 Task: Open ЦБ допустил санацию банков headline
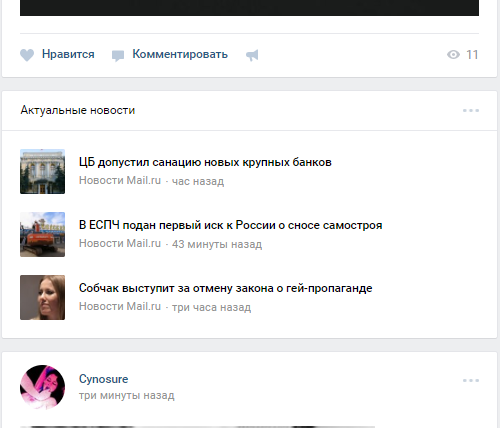pyautogui.click(x=205, y=162)
